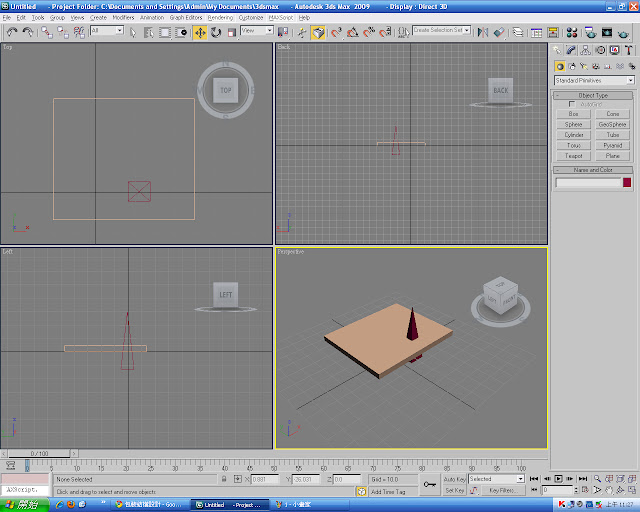Click the GeoSphere primitive button

pyautogui.click(x=612, y=124)
